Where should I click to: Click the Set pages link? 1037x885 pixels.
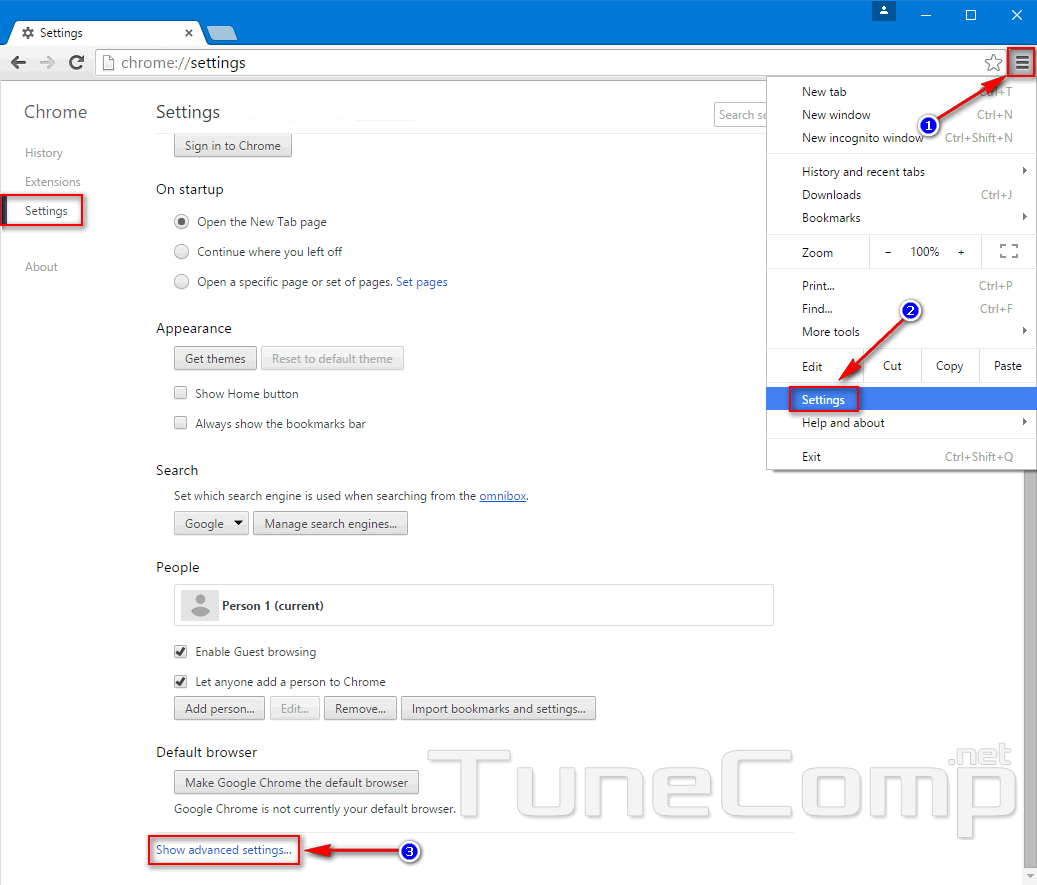(421, 282)
